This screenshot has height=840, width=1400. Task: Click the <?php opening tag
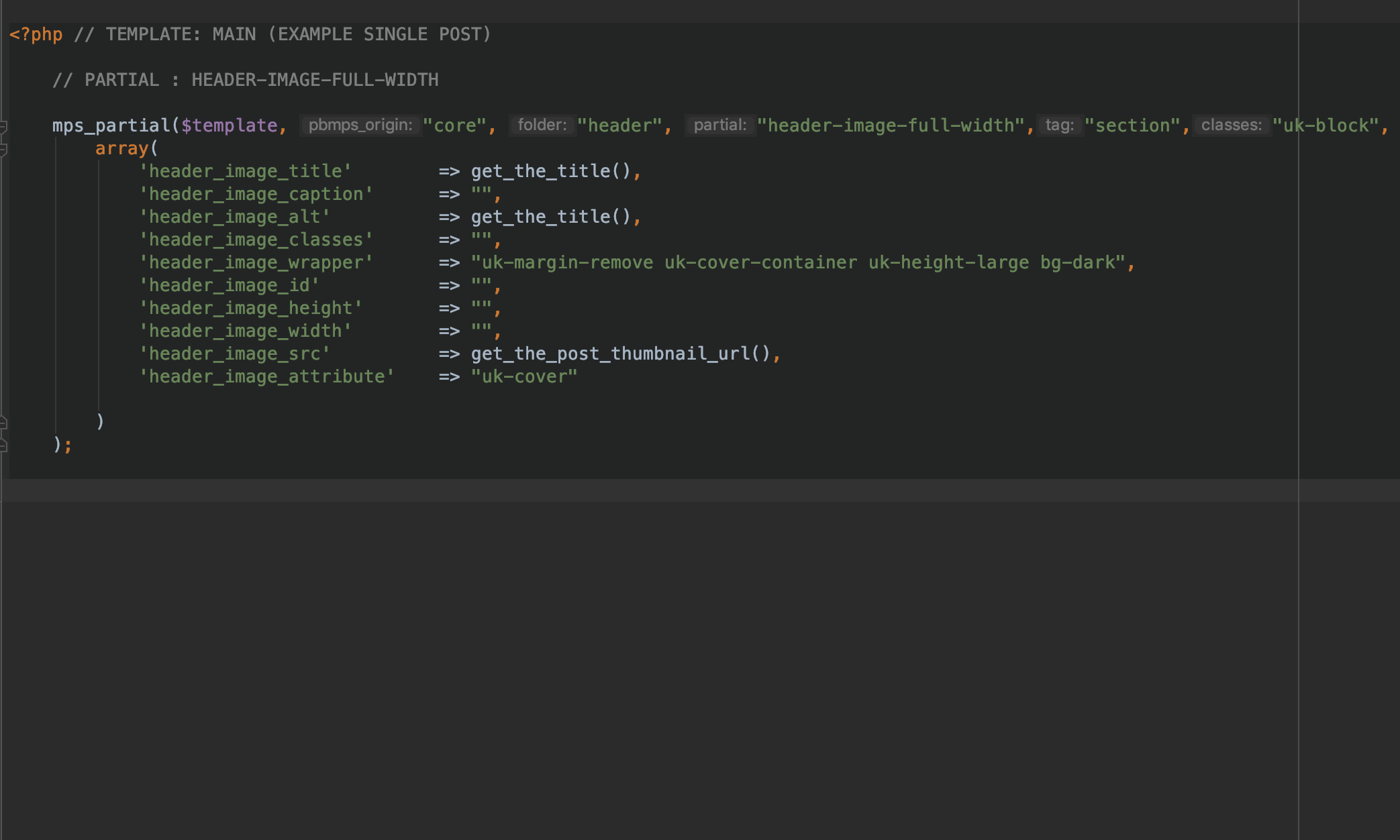pyautogui.click(x=36, y=34)
